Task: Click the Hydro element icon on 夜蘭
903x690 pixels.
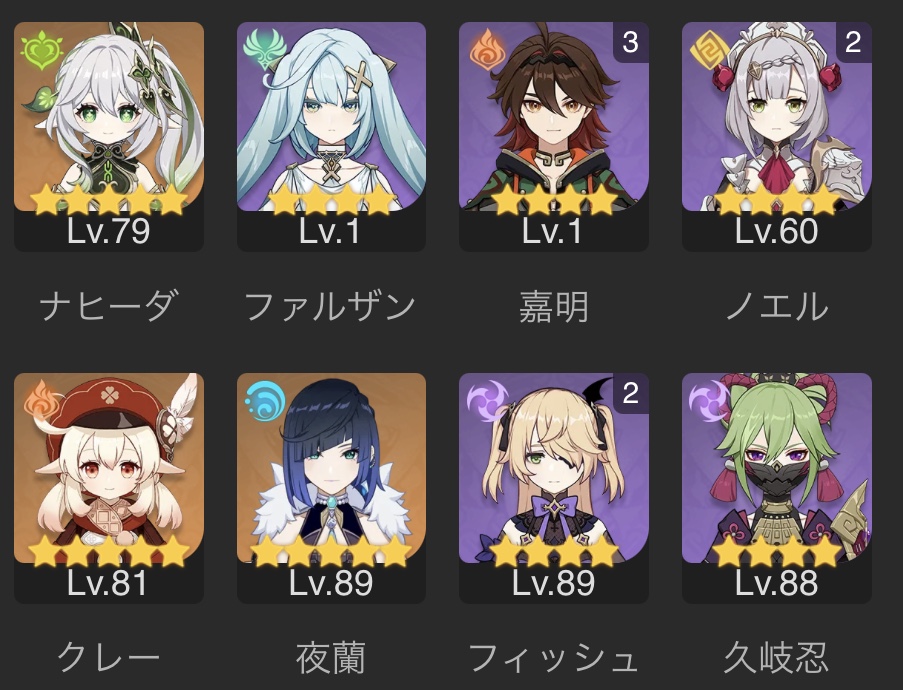Action: click(264, 401)
